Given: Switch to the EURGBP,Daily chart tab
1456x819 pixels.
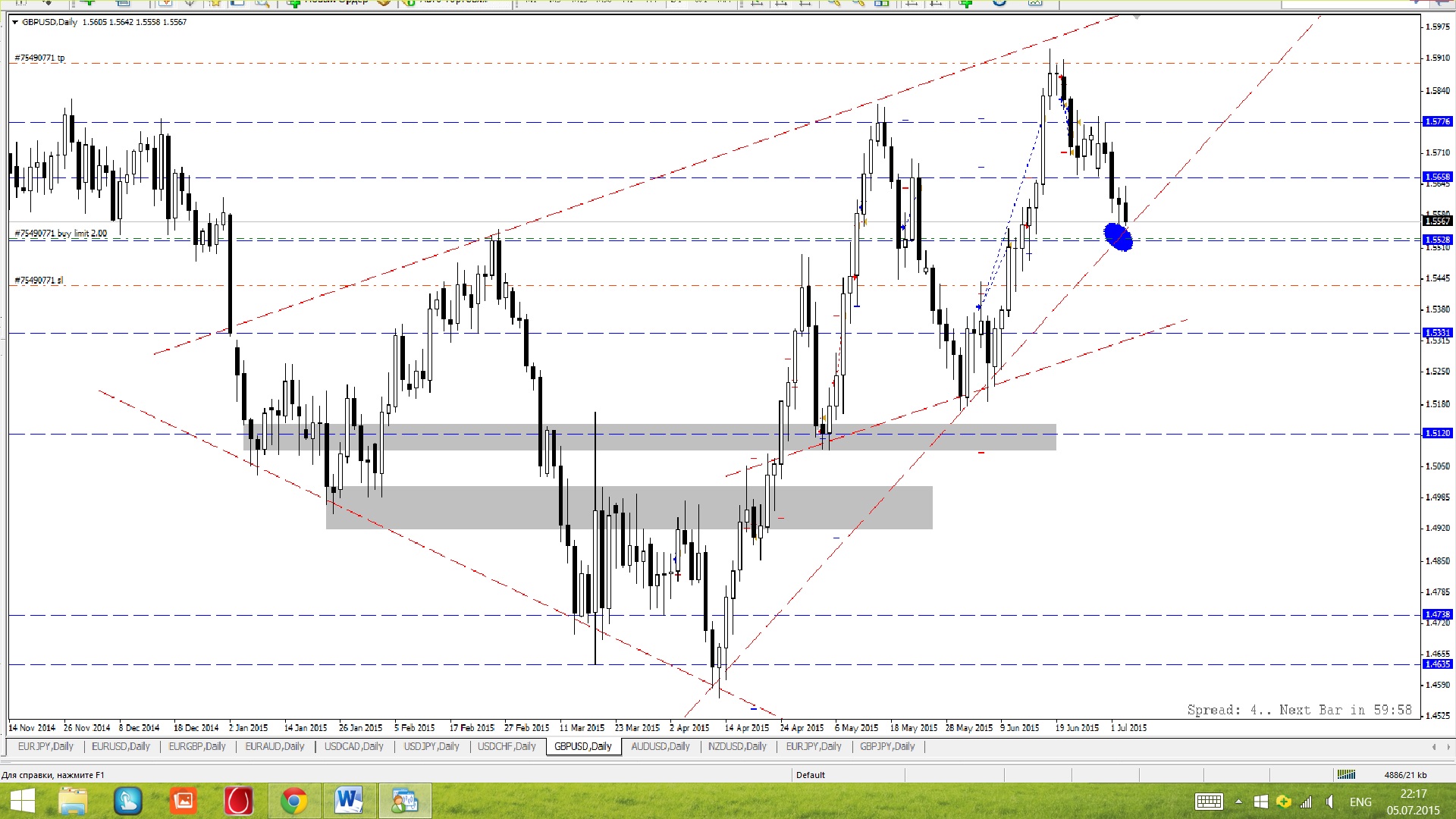Looking at the screenshot, I should pyautogui.click(x=197, y=746).
